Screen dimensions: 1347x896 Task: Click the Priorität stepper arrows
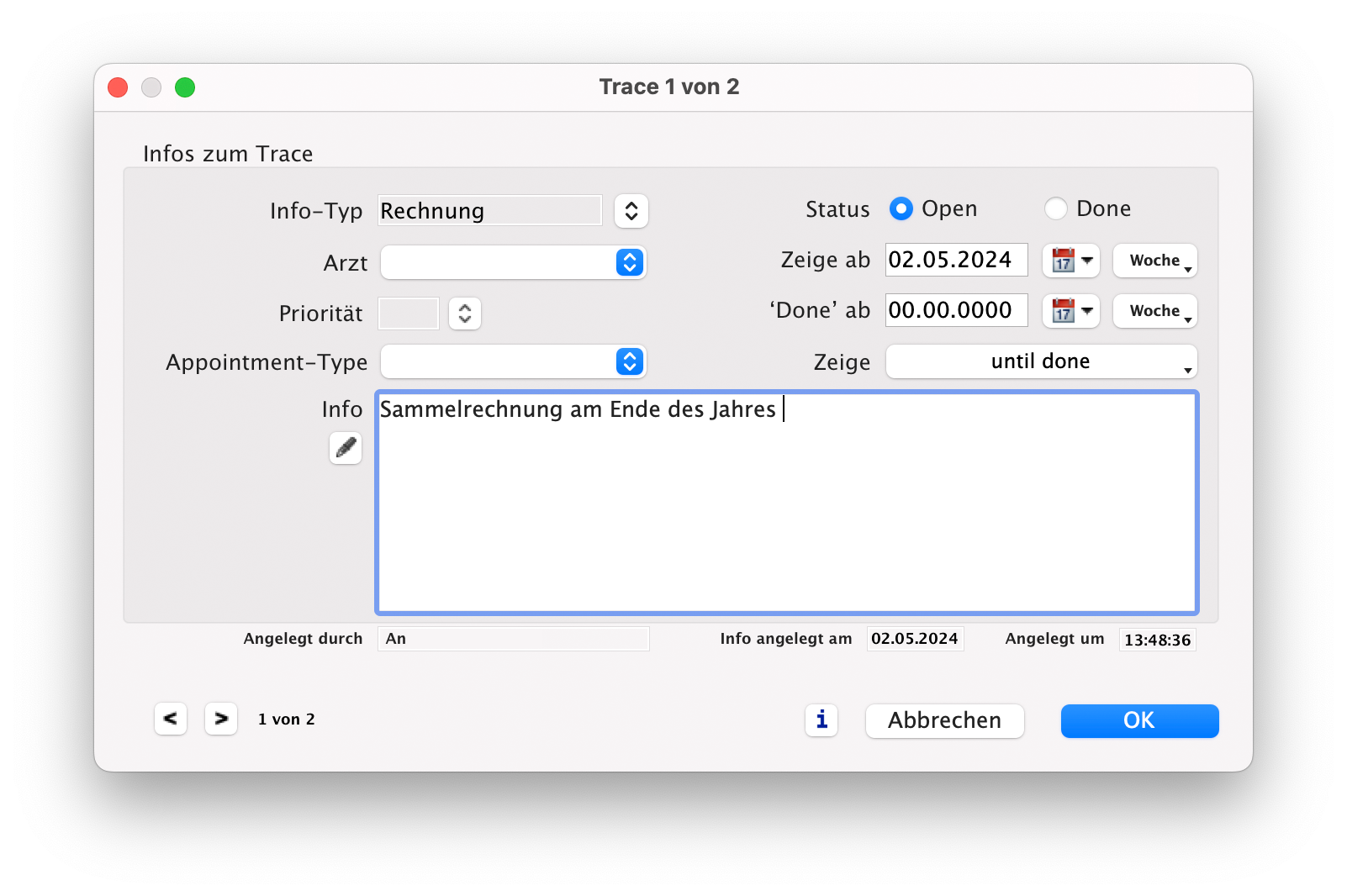coord(464,314)
